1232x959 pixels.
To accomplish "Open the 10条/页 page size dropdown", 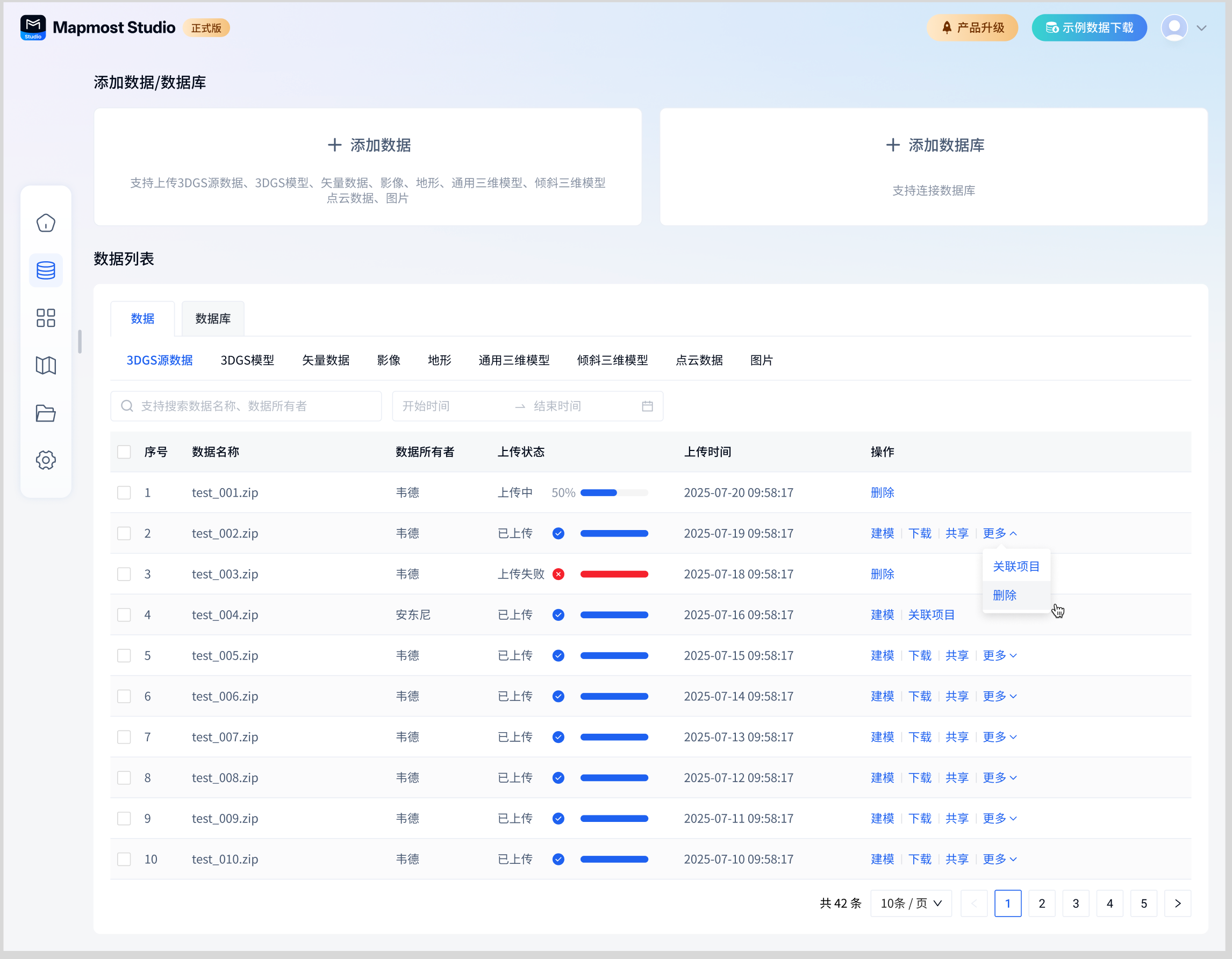I will pyautogui.click(x=911, y=903).
